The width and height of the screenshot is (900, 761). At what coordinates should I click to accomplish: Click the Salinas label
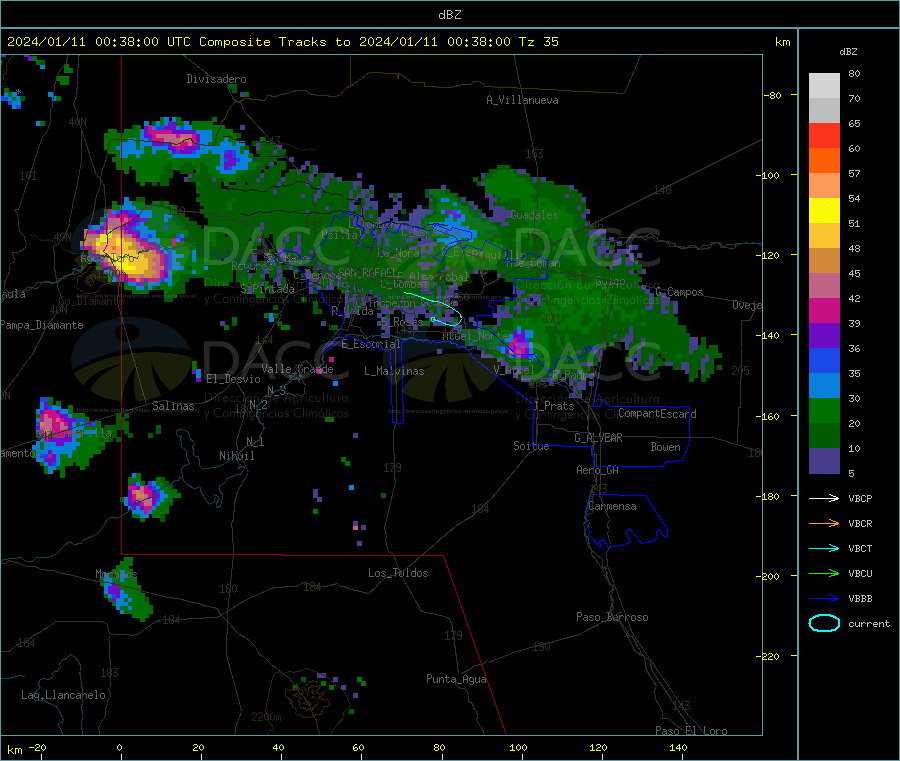pos(173,406)
